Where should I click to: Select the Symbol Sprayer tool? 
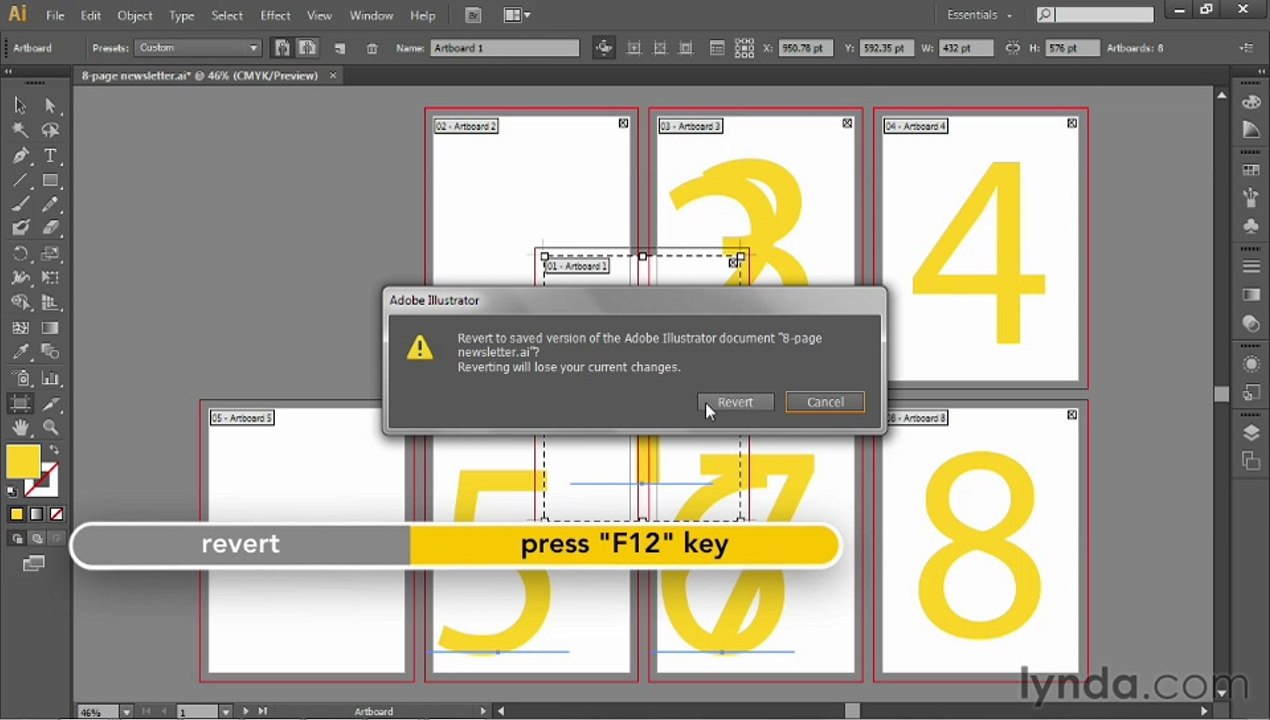(x=20, y=379)
